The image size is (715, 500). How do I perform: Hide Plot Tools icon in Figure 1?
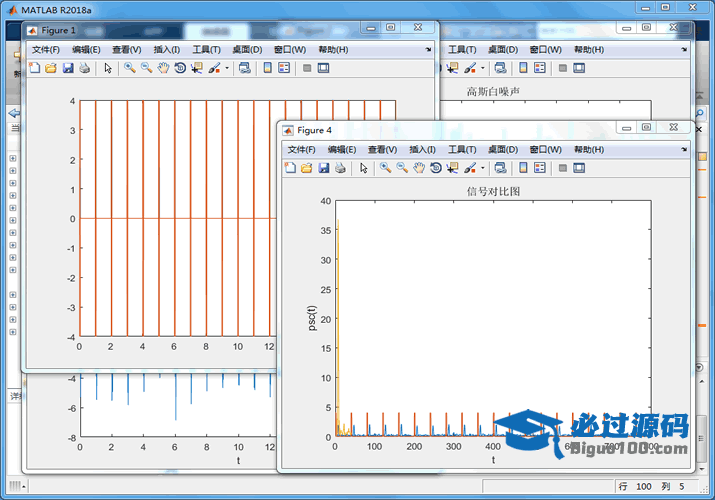(307, 68)
